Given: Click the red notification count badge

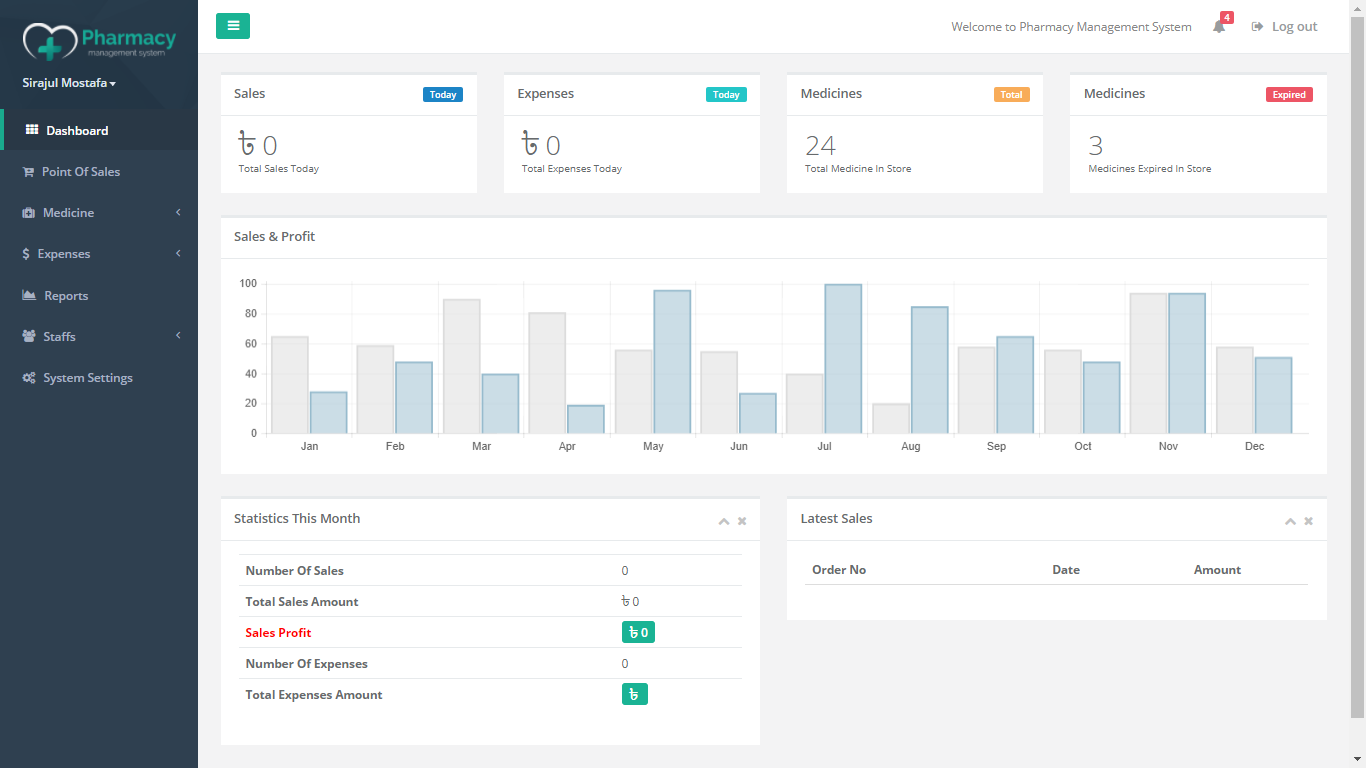Looking at the screenshot, I should pyautogui.click(x=1227, y=18).
